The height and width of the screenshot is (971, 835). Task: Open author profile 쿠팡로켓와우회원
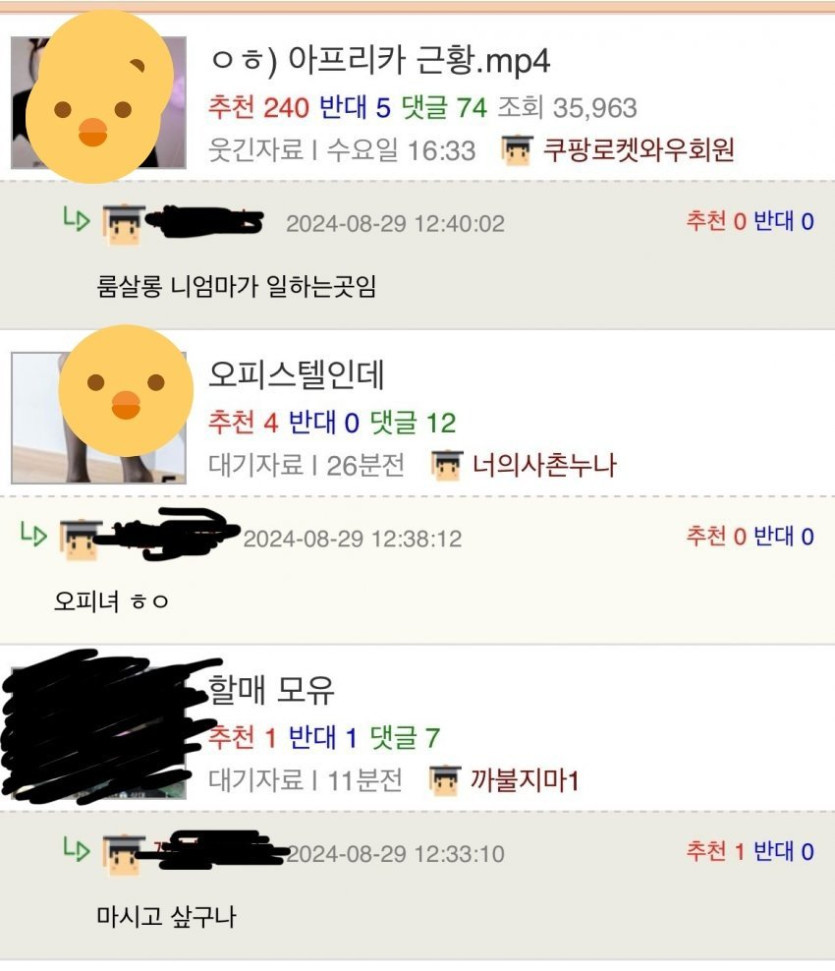click(x=639, y=150)
